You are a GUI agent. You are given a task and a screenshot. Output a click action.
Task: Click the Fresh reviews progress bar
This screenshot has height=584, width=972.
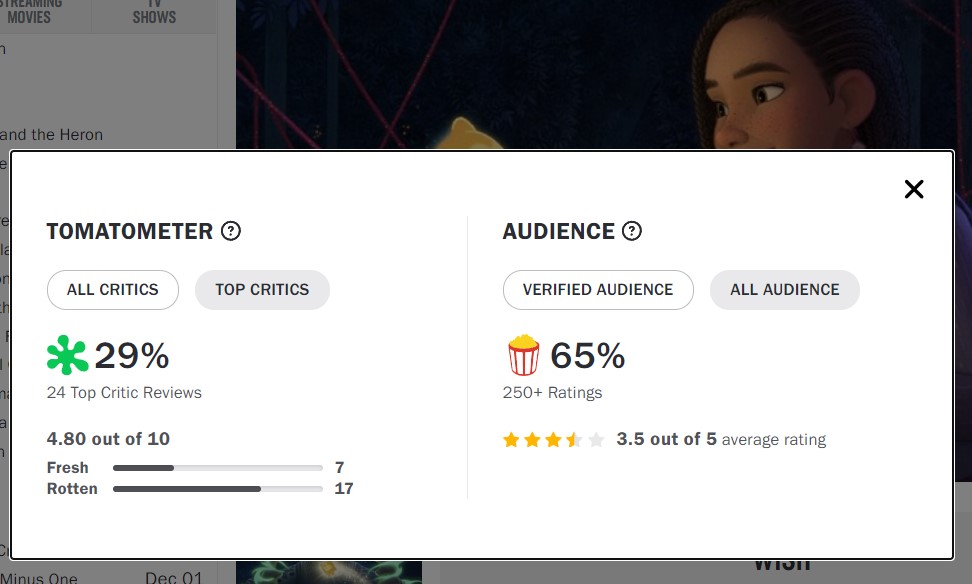[217, 468]
